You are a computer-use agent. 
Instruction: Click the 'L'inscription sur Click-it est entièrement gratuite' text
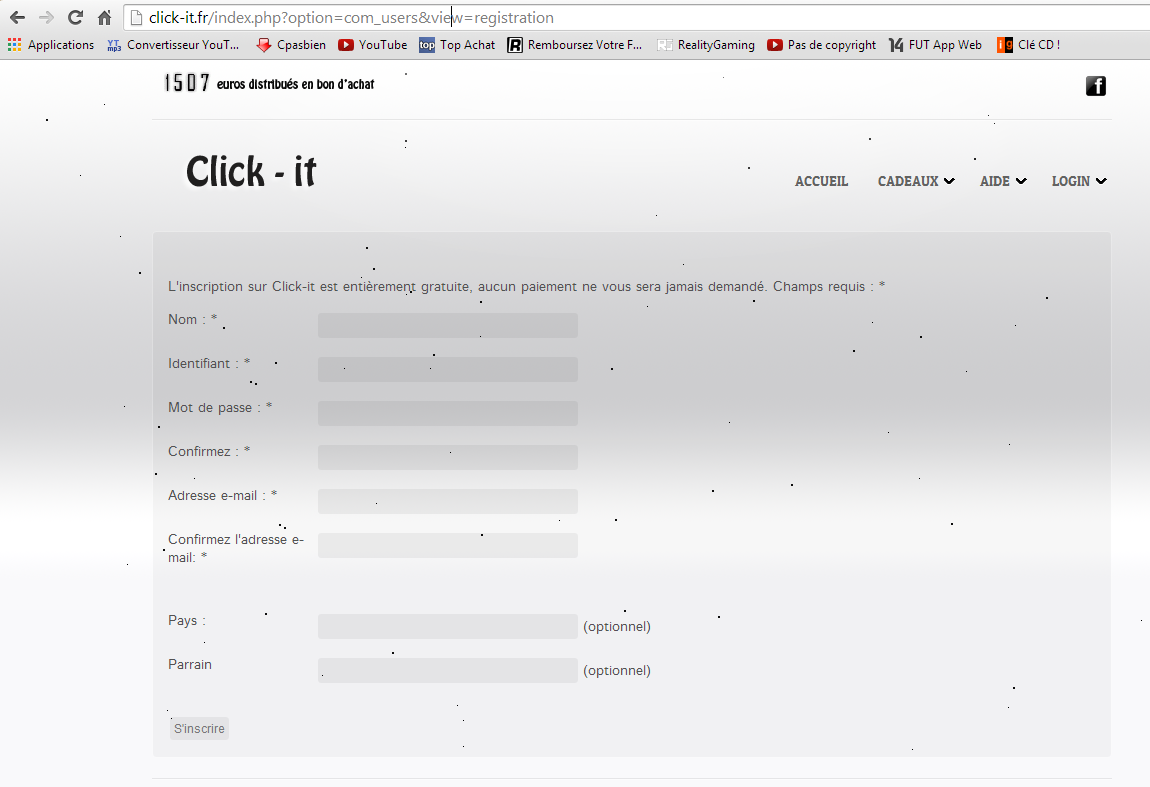click(x=319, y=286)
